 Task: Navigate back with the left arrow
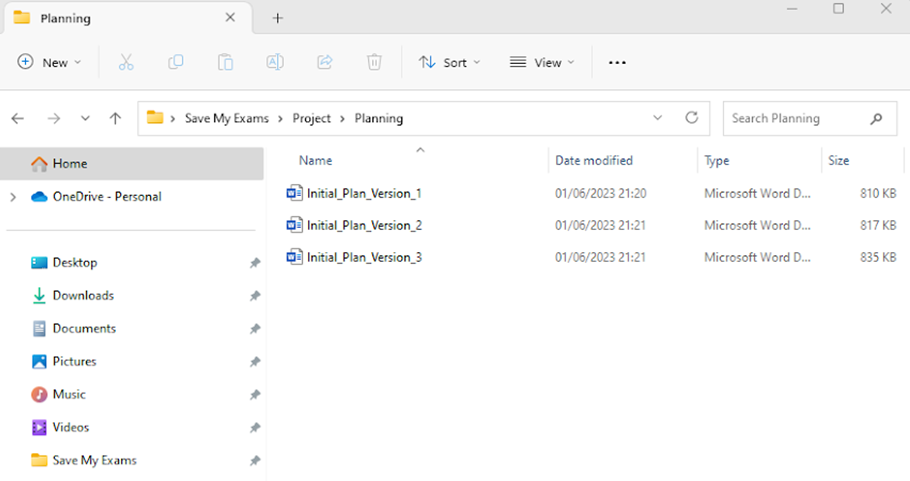tap(17, 118)
